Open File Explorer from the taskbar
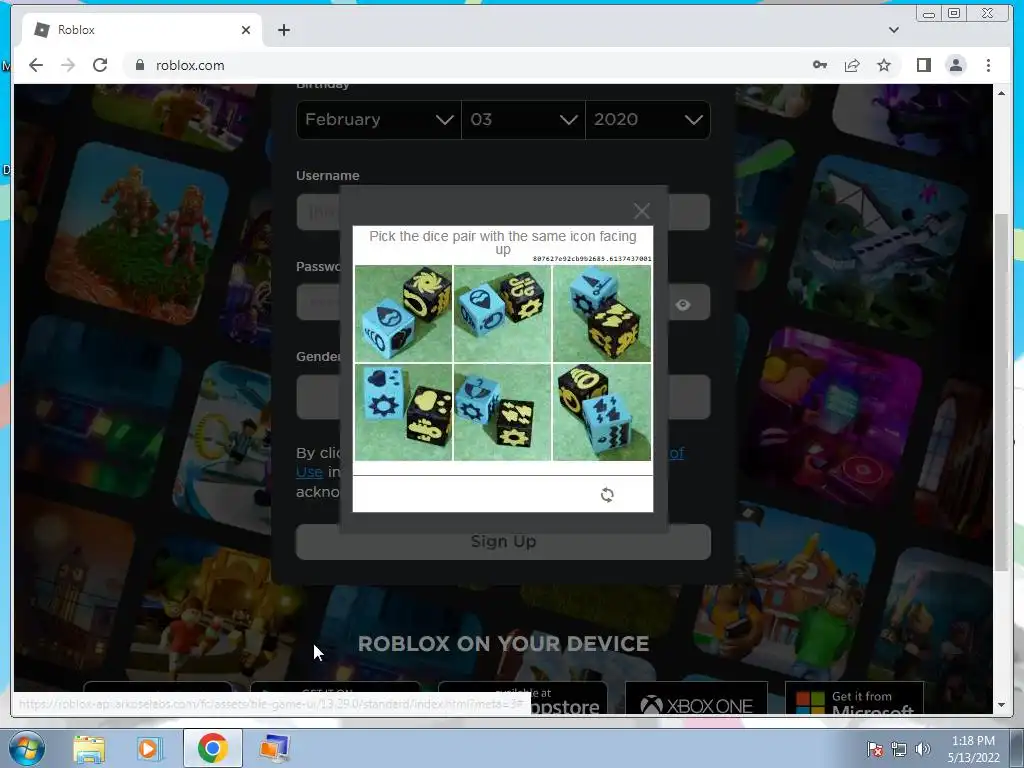This screenshot has width=1024, height=768. [89, 748]
